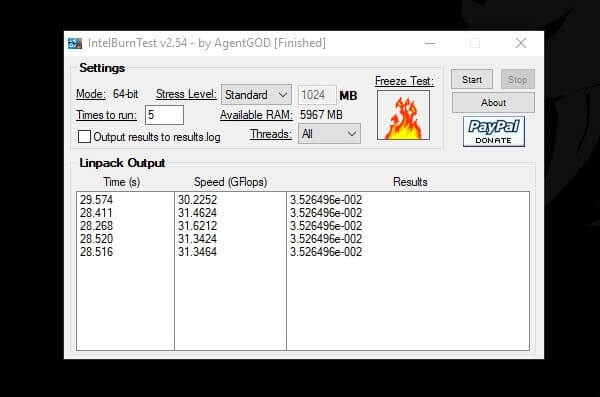The width and height of the screenshot is (600, 397).
Task: Select the 30.2252 GFlops speed value
Action: 197,200
